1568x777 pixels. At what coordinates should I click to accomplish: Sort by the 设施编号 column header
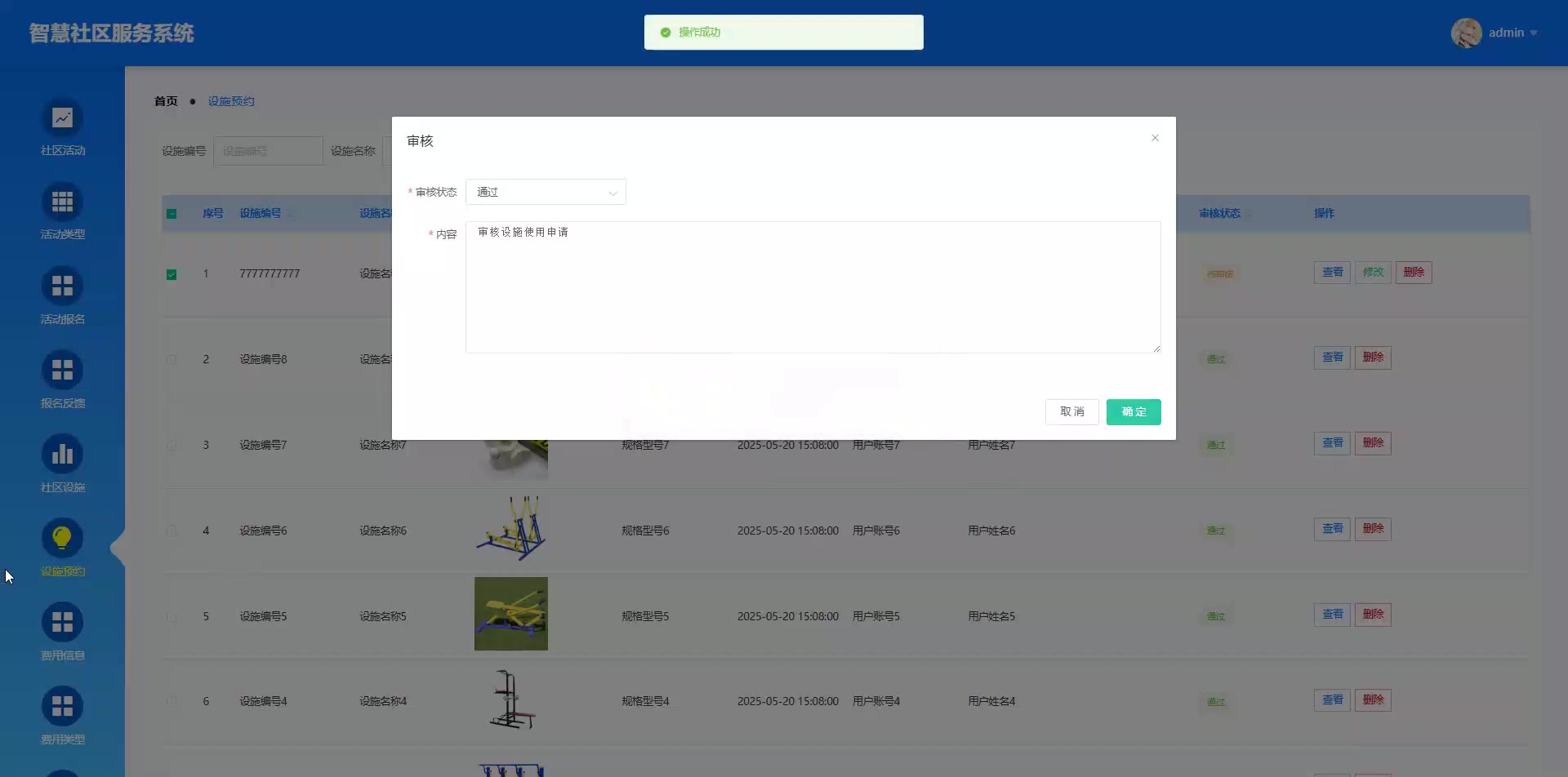(261, 214)
